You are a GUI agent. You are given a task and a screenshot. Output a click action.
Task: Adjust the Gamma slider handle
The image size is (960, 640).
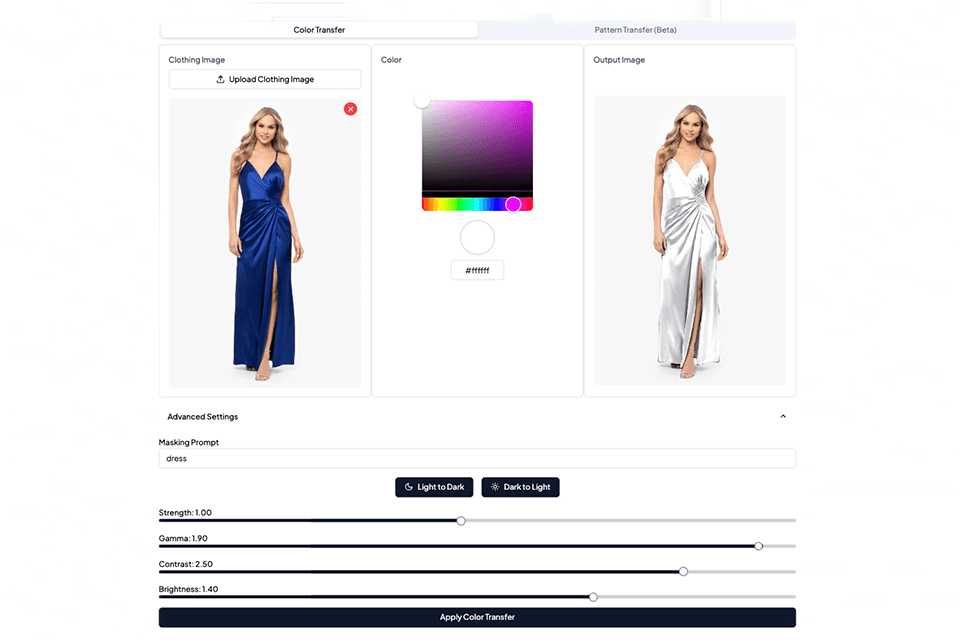[x=758, y=546]
